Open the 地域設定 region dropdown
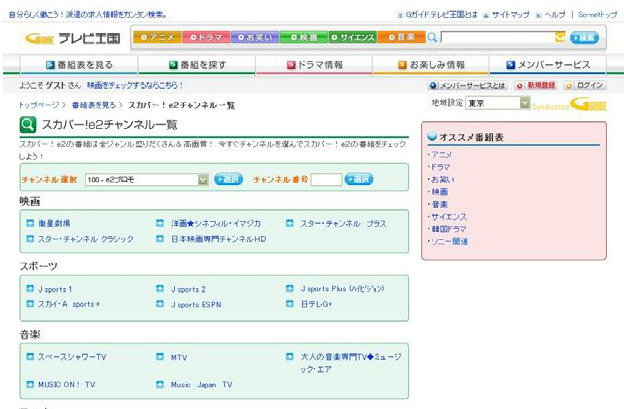Image resolution: width=624 pixels, height=409 pixels. (x=498, y=103)
